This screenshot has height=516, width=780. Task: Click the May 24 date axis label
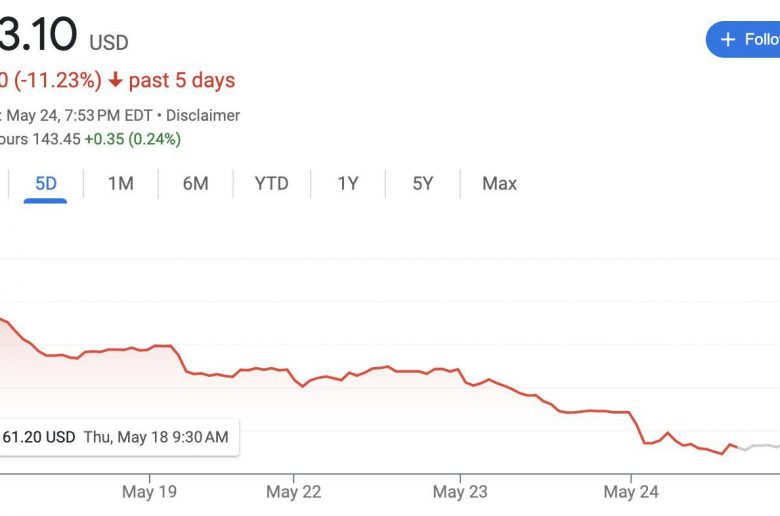tap(631, 491)
